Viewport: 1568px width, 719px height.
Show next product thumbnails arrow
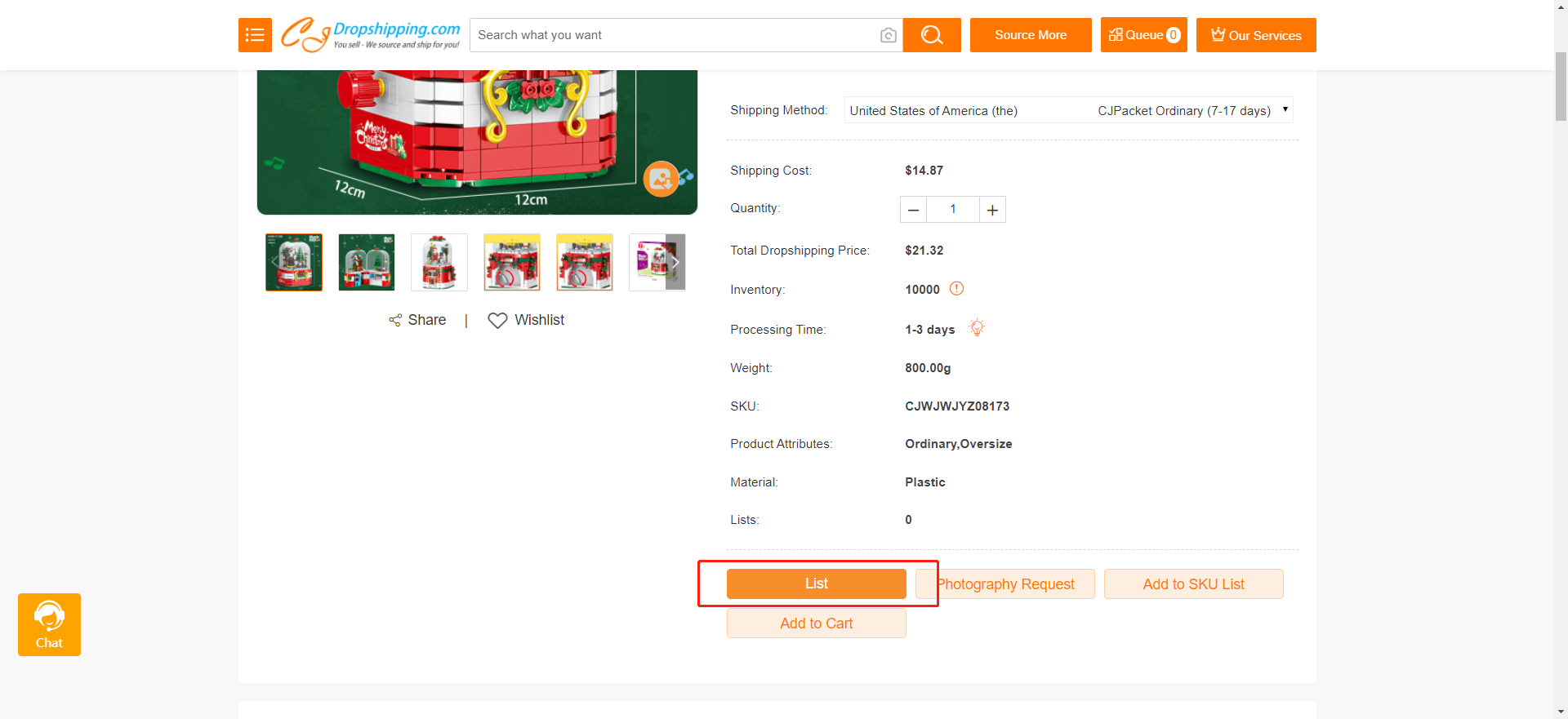pos(675,263)
